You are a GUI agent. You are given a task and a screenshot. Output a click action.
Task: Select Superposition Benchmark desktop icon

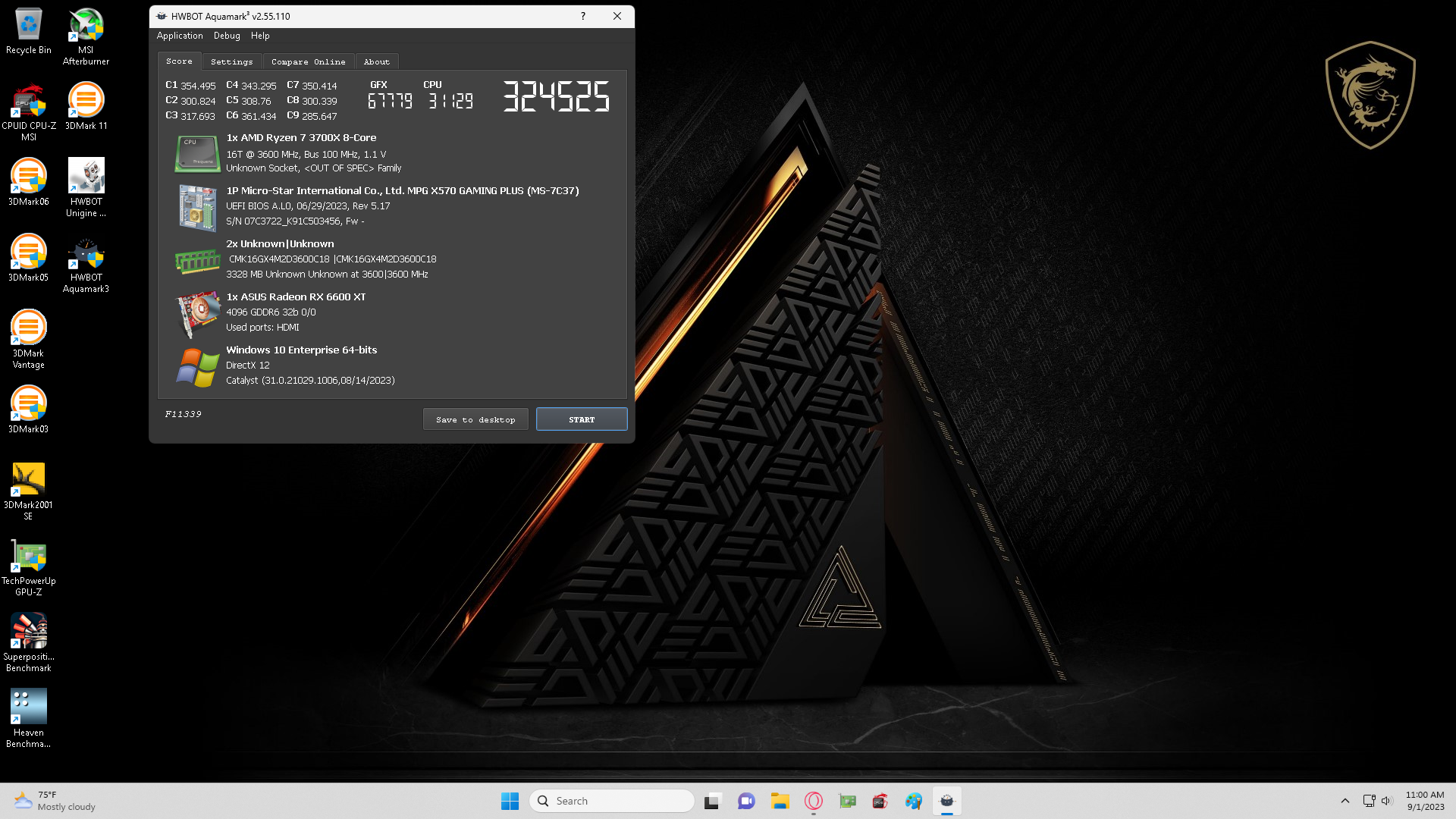point(28,644)
